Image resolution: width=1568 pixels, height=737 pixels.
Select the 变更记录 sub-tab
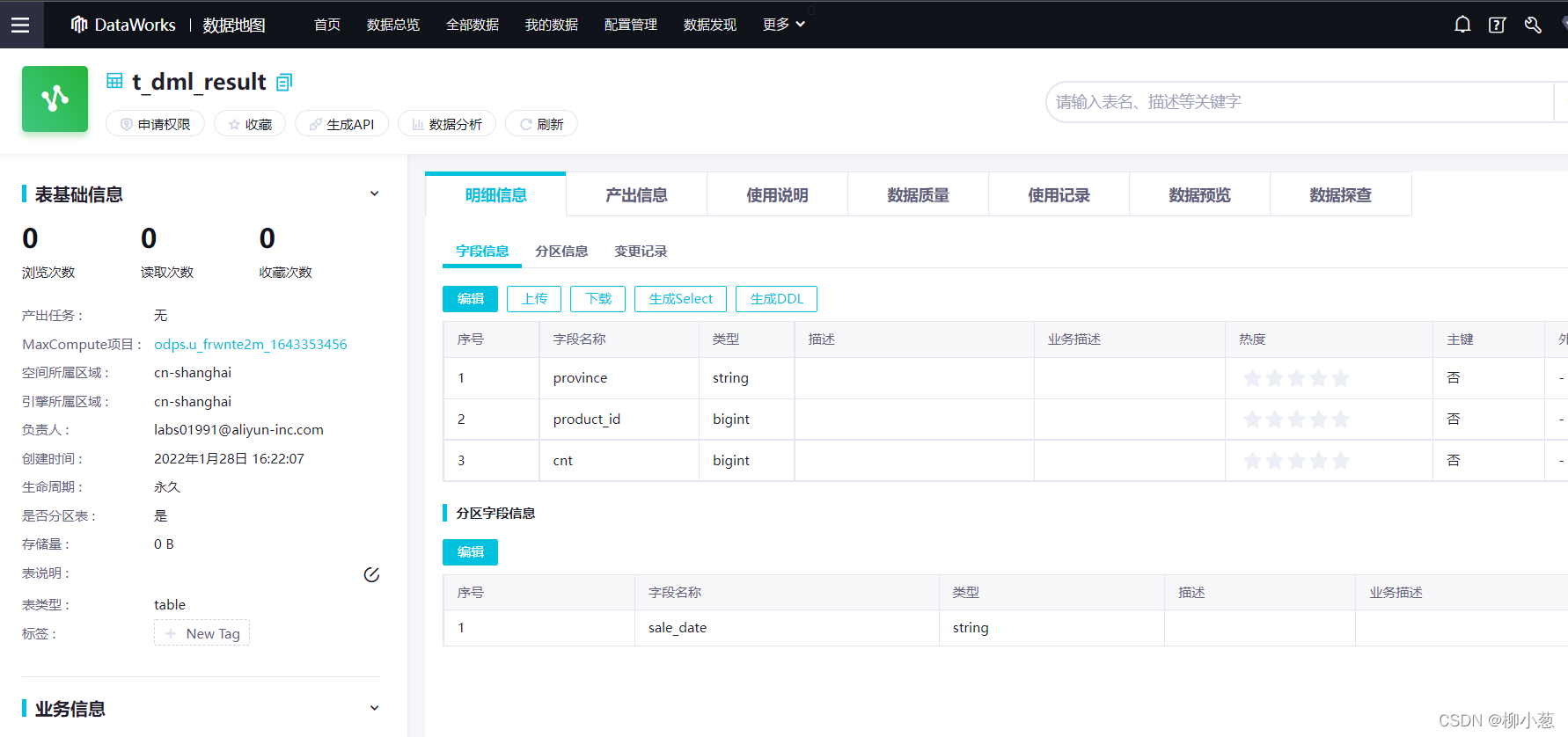pyautogui.click(x=641, y=252)
